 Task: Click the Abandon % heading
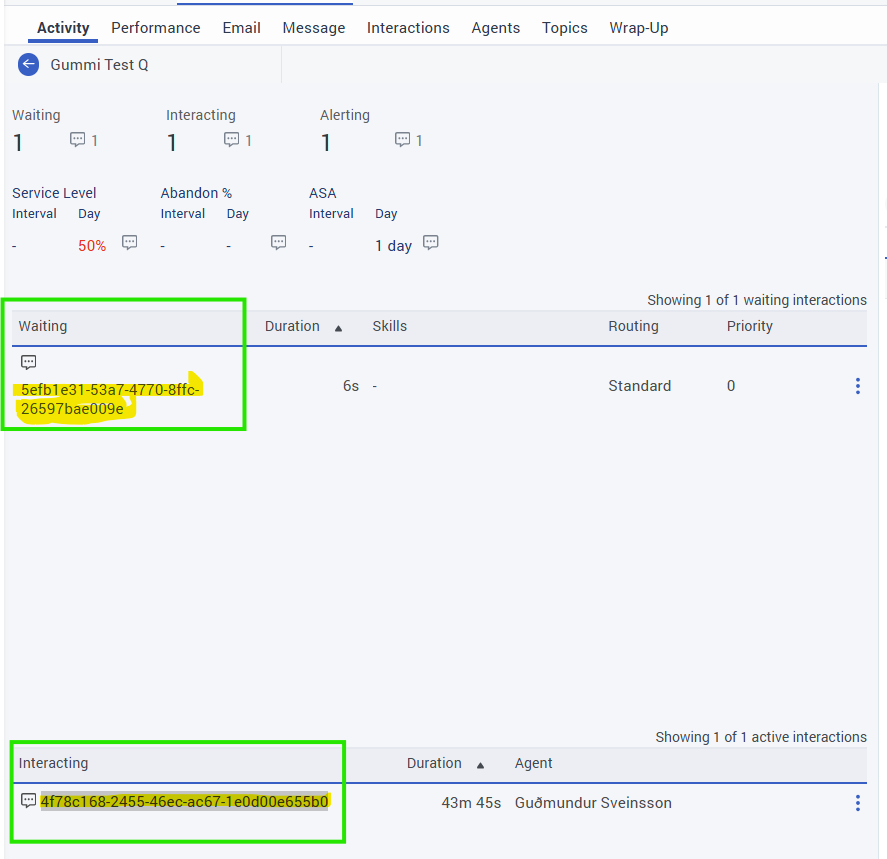click(x=196, y=193)
